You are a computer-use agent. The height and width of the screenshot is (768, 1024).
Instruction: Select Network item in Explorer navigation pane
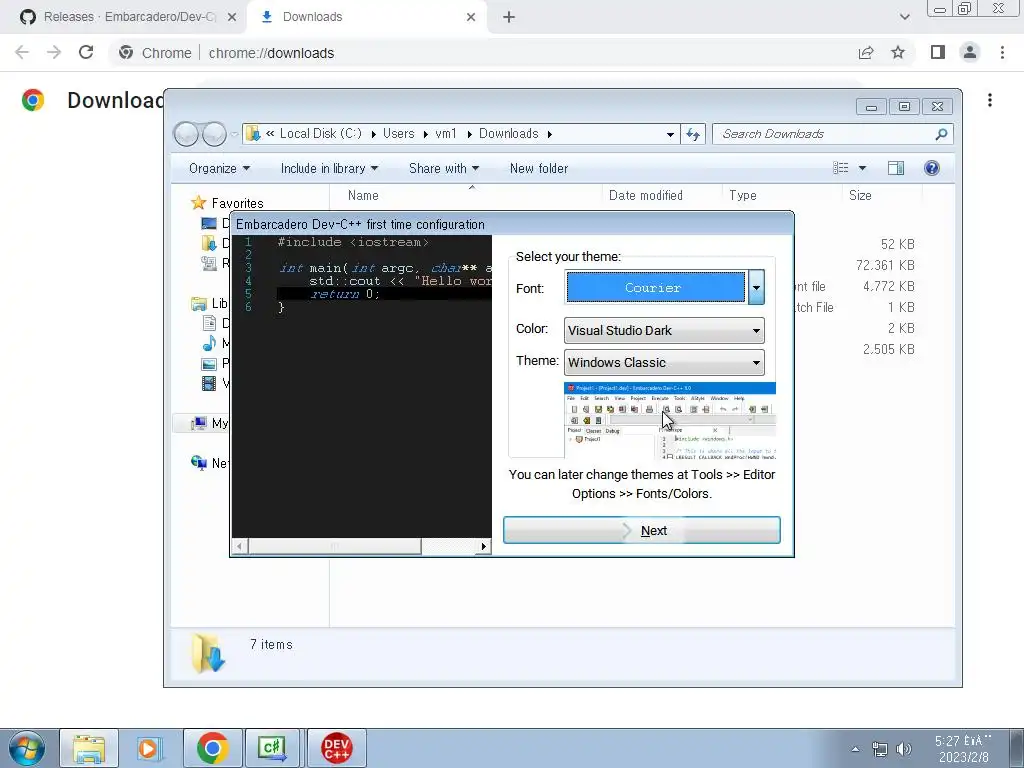click(210, 463)
